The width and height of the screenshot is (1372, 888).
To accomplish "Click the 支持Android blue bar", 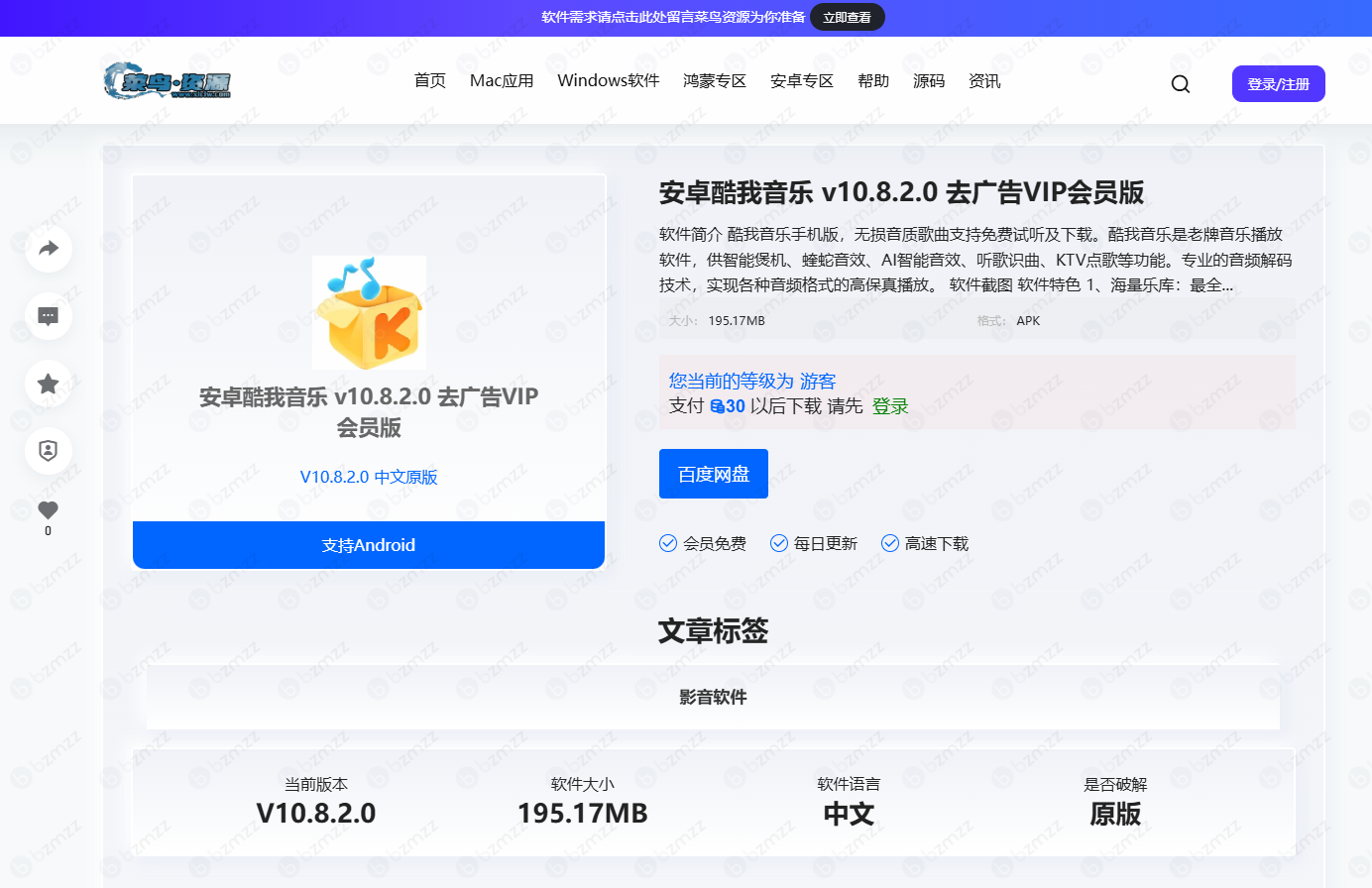I will (369, 545).
